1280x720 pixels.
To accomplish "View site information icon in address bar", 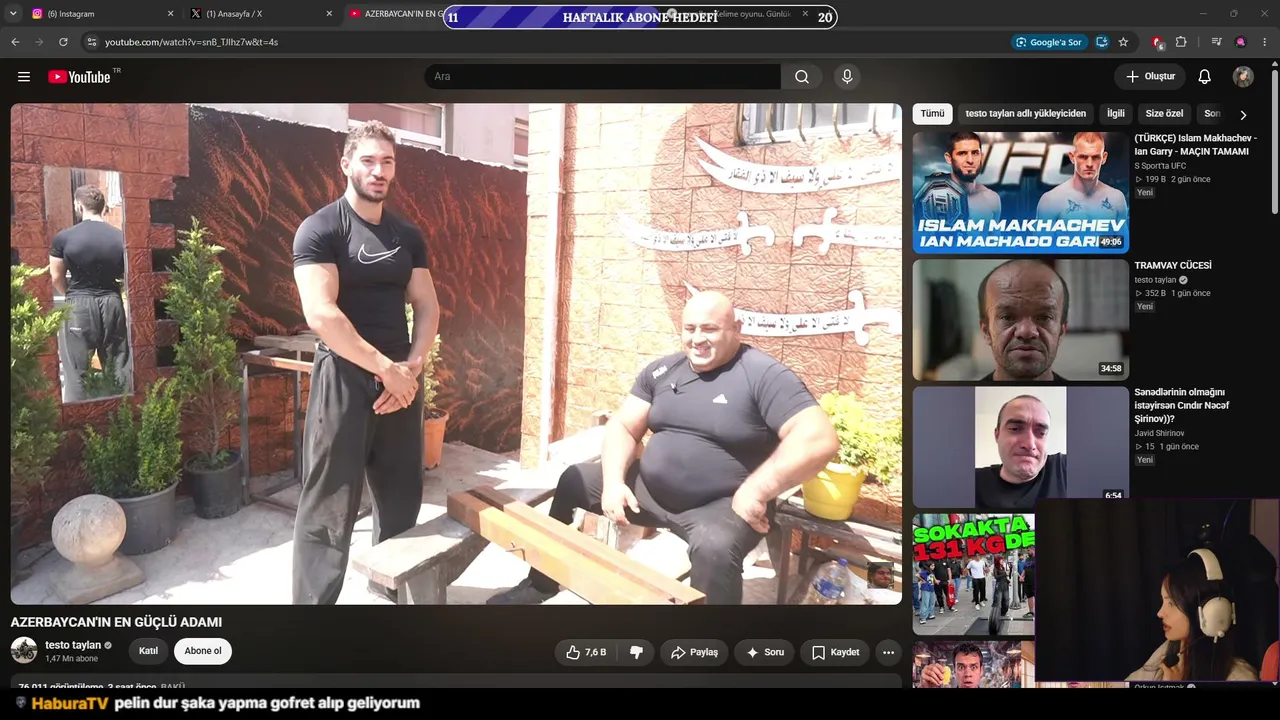I will 91,42.
